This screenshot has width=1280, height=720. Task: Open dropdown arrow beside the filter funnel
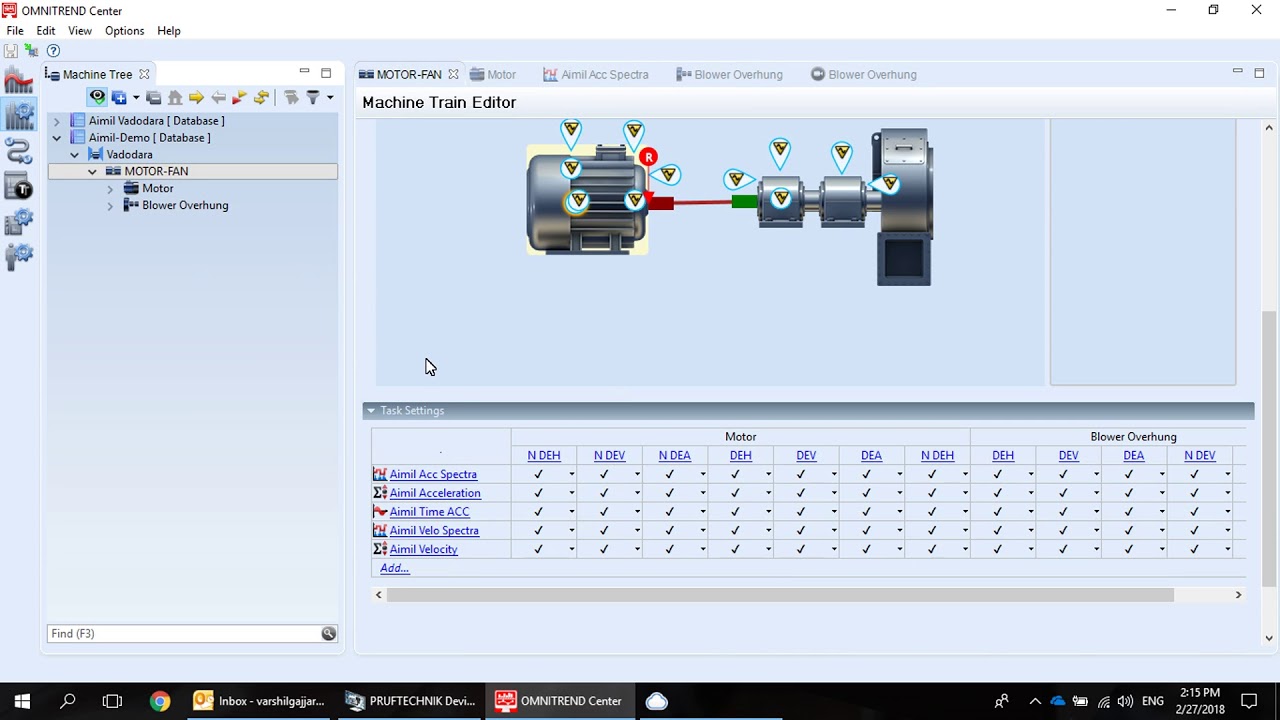pos(329,98)
